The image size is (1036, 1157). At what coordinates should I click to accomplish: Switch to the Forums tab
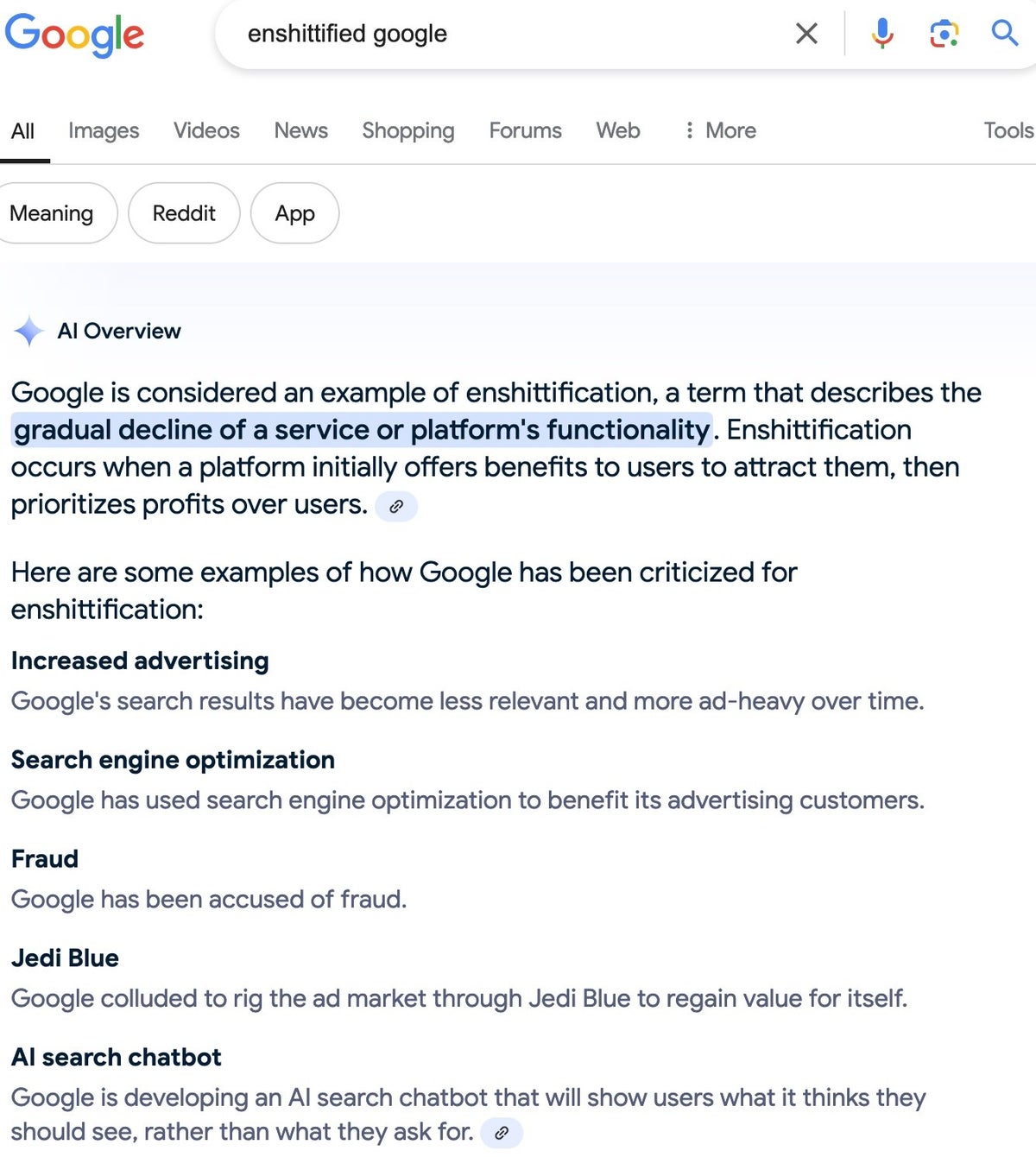tap(525, 130)
